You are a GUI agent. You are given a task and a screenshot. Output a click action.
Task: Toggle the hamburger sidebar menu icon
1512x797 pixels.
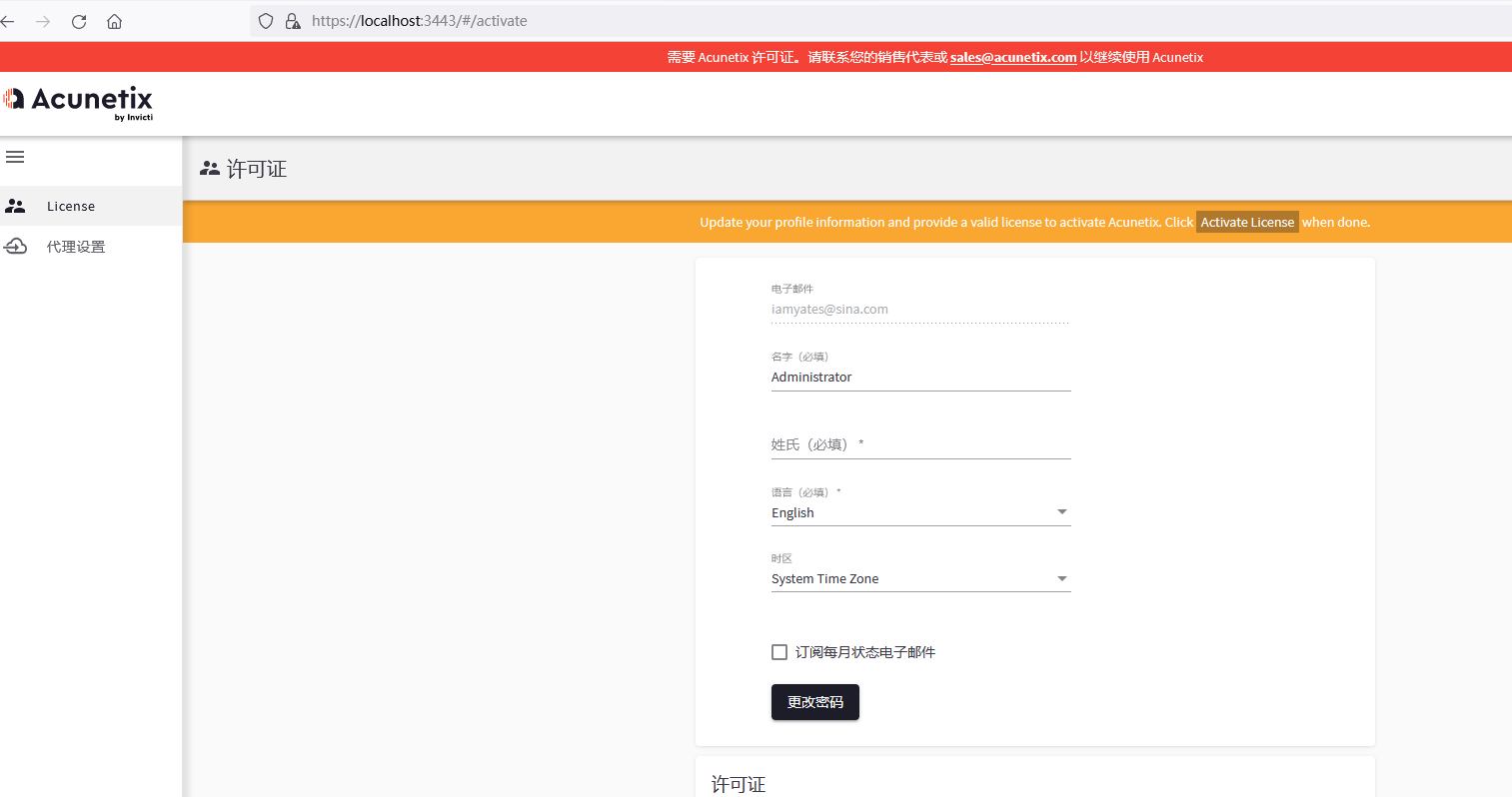pos(15,157)
